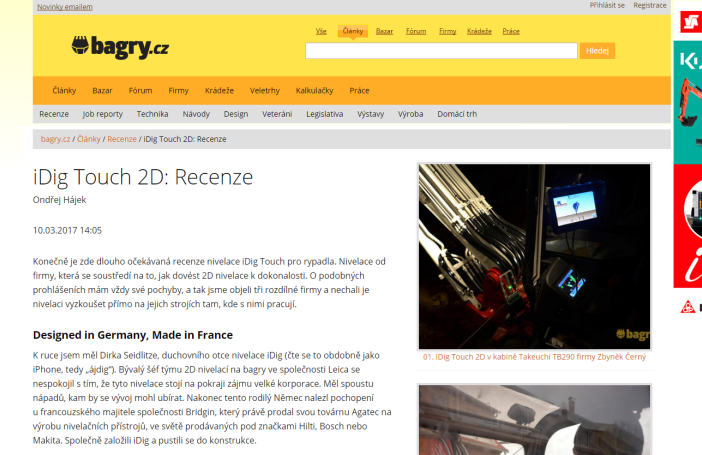Open Job reporty submenu item
Image resolution: width=702 pixels, height=455 pixels.
[x=103, y=114]
